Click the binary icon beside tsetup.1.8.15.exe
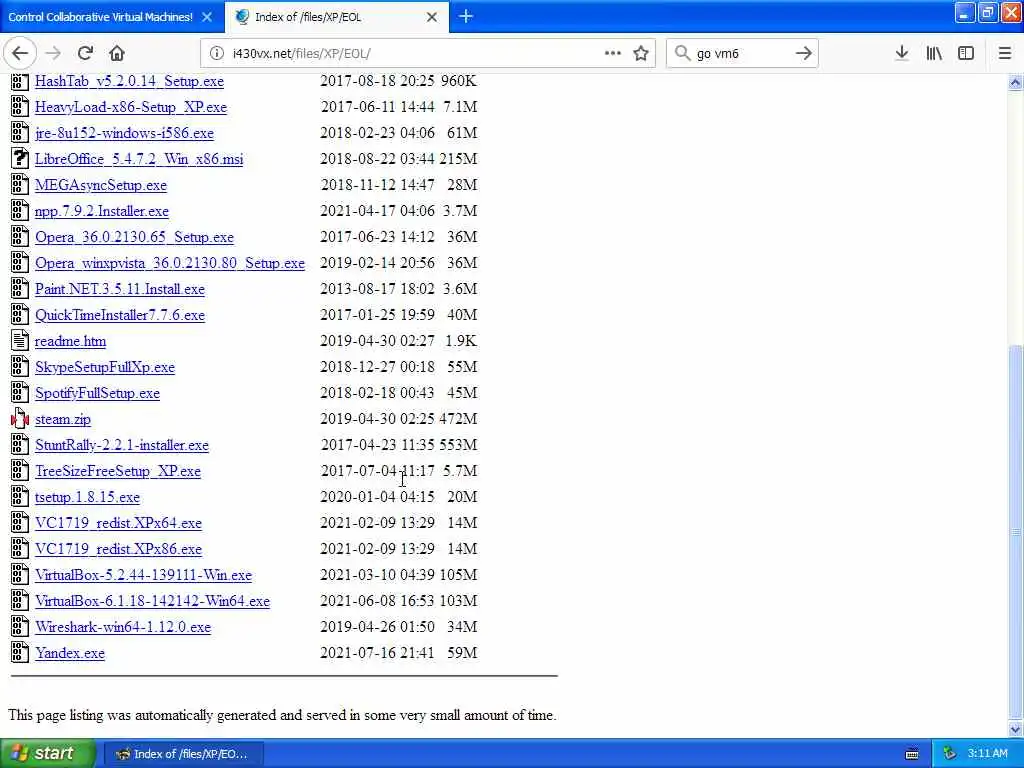This screenshot has width=1024, height=768. click(x=20, y=496)
